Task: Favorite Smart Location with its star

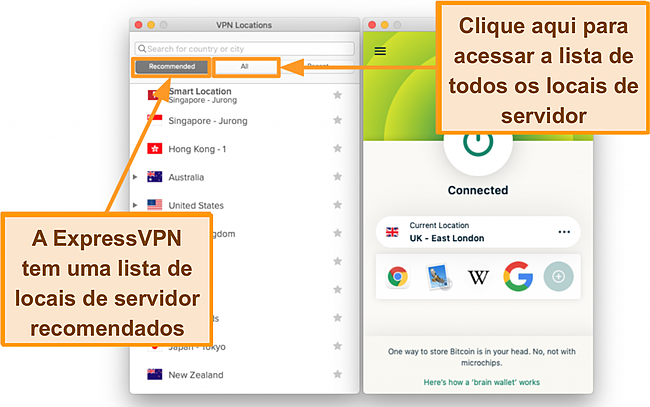Action: (338, 95)
